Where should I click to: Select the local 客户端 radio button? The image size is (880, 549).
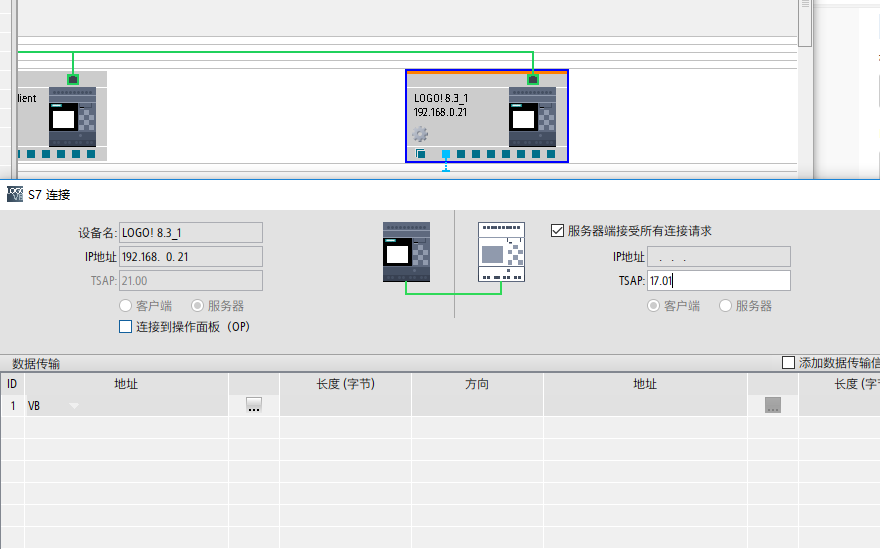point(125,305)
